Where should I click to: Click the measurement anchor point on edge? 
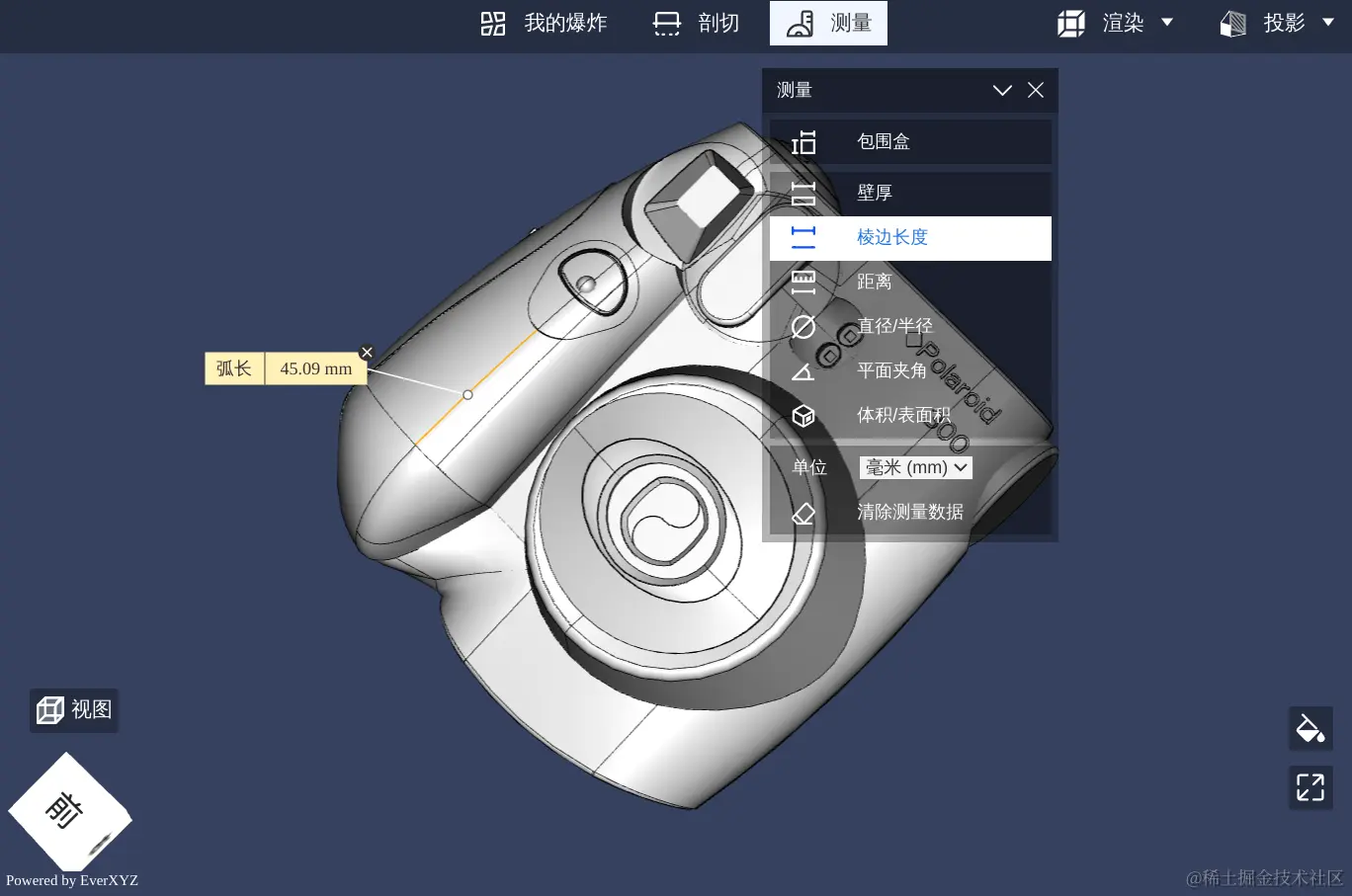pos(467,394)
